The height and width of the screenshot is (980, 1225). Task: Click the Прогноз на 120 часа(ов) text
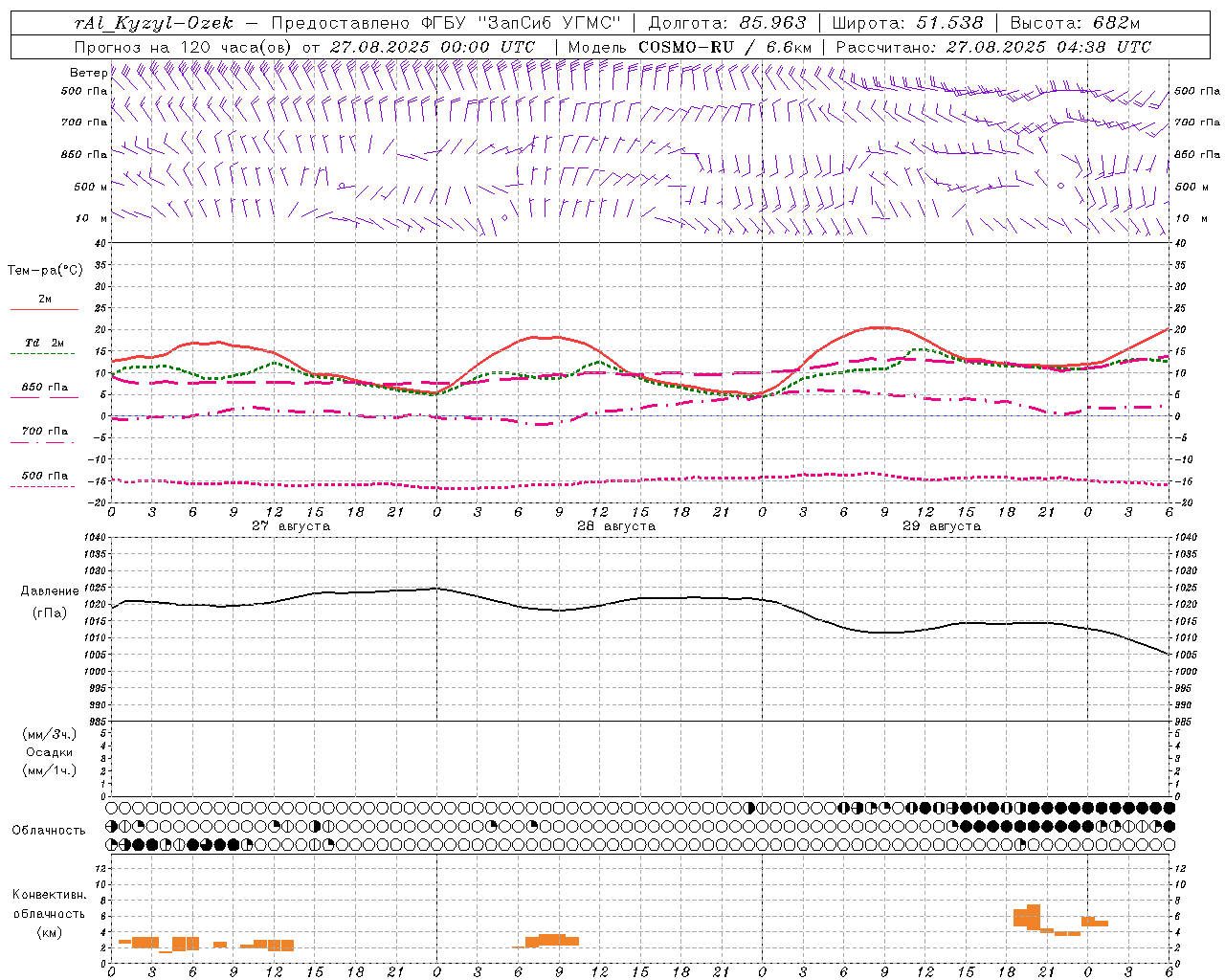pos(185,47)
